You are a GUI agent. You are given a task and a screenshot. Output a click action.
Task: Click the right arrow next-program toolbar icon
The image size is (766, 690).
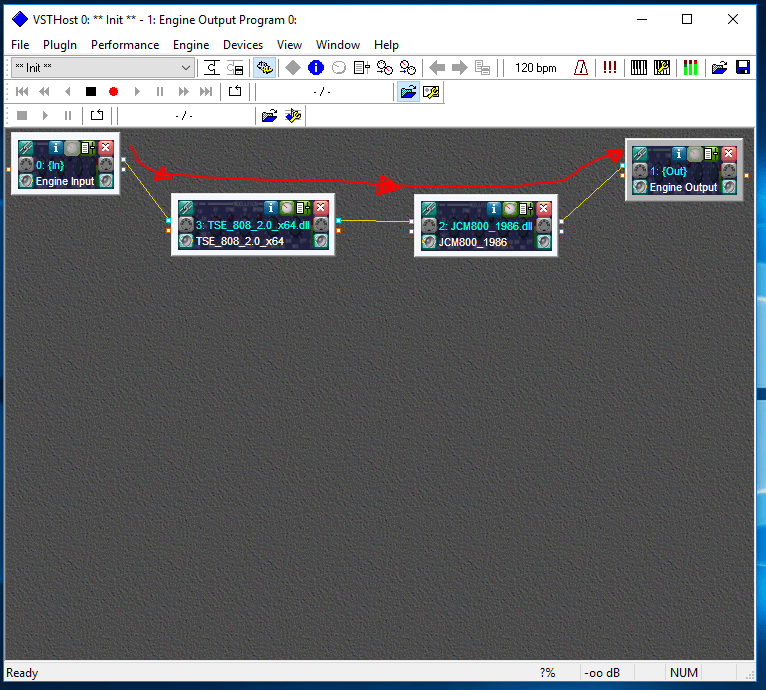(459, 67)
